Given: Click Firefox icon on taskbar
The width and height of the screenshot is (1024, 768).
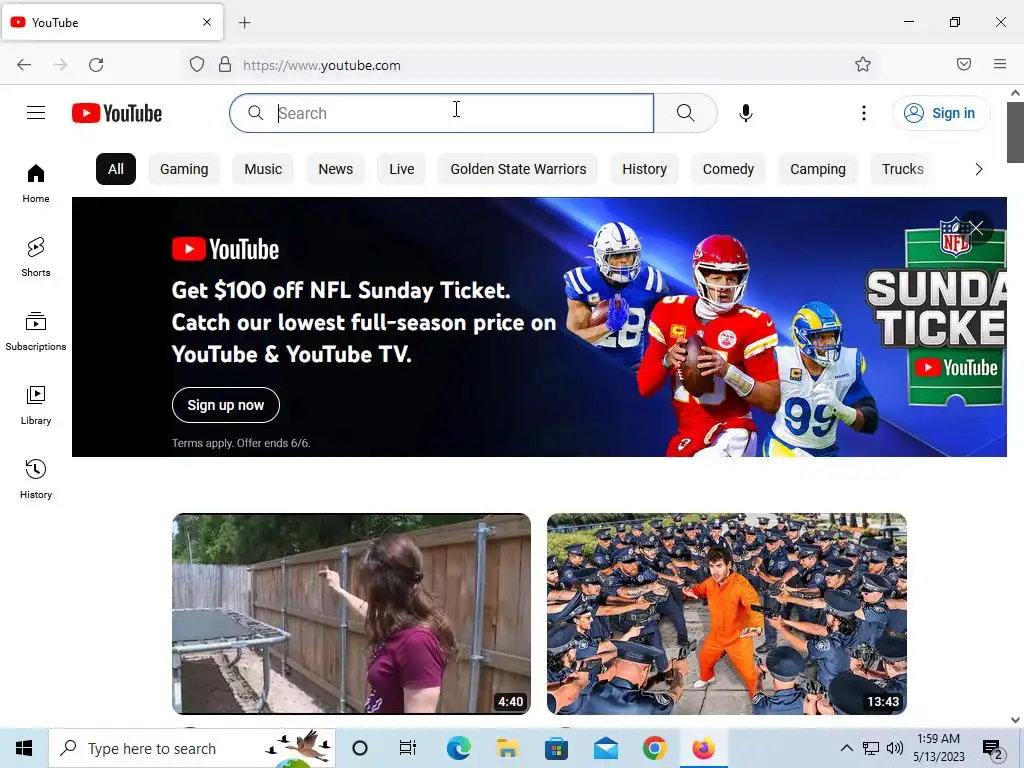Looking at the screenshot, I should [703, 748].
